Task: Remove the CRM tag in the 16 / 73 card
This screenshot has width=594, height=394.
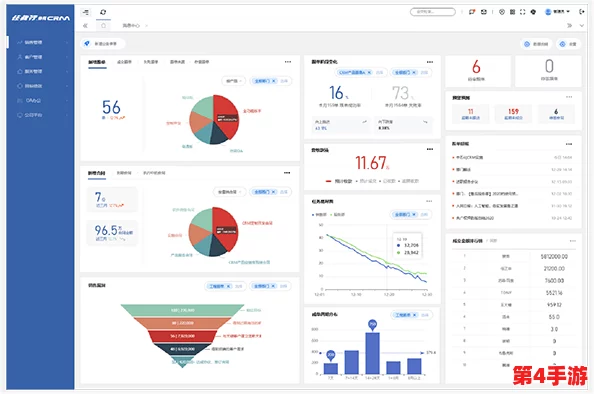Action: coord(369,72)
